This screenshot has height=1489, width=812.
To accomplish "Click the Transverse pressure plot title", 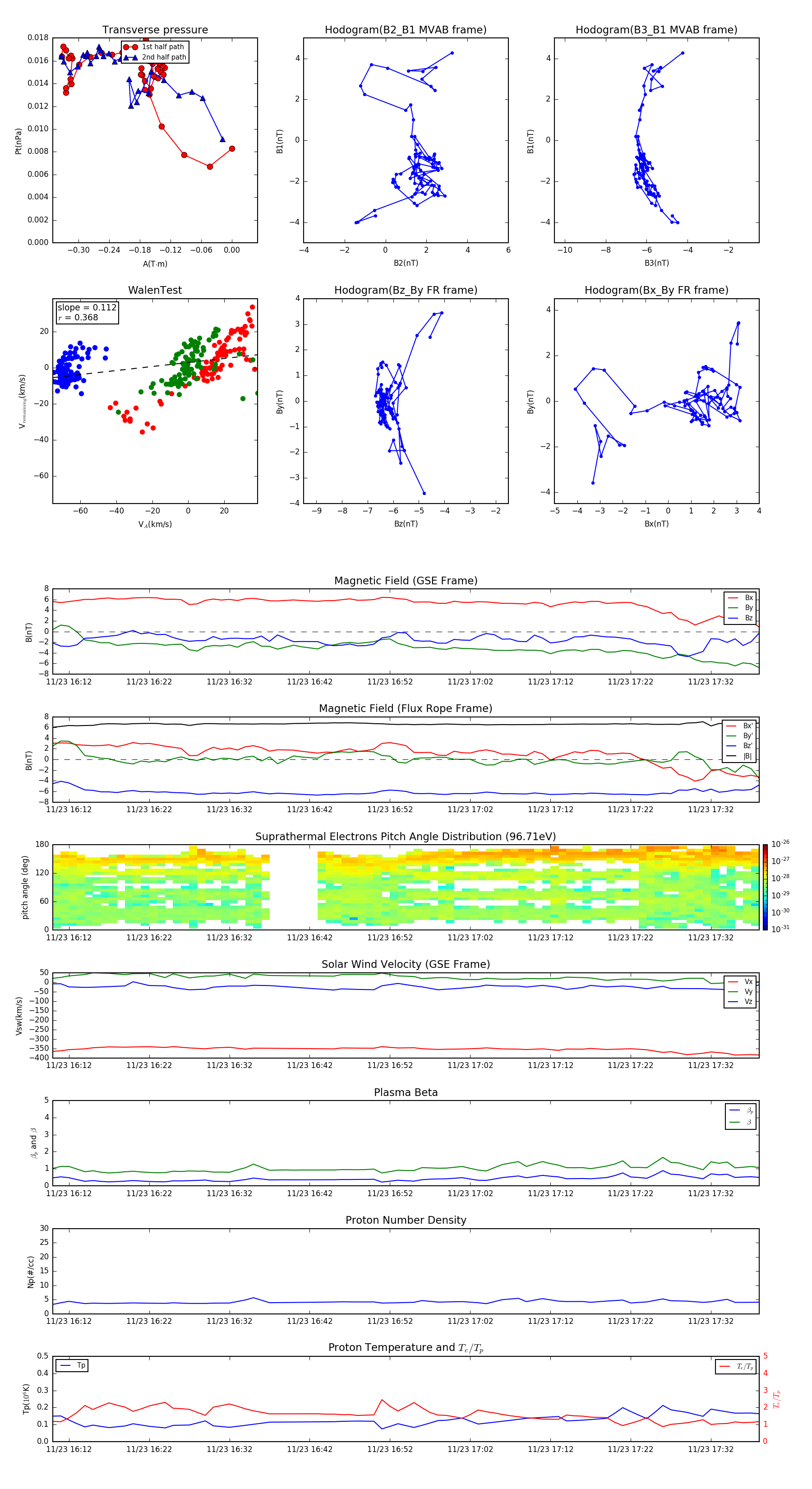I will pyautogui.click(x=155, y=30).
